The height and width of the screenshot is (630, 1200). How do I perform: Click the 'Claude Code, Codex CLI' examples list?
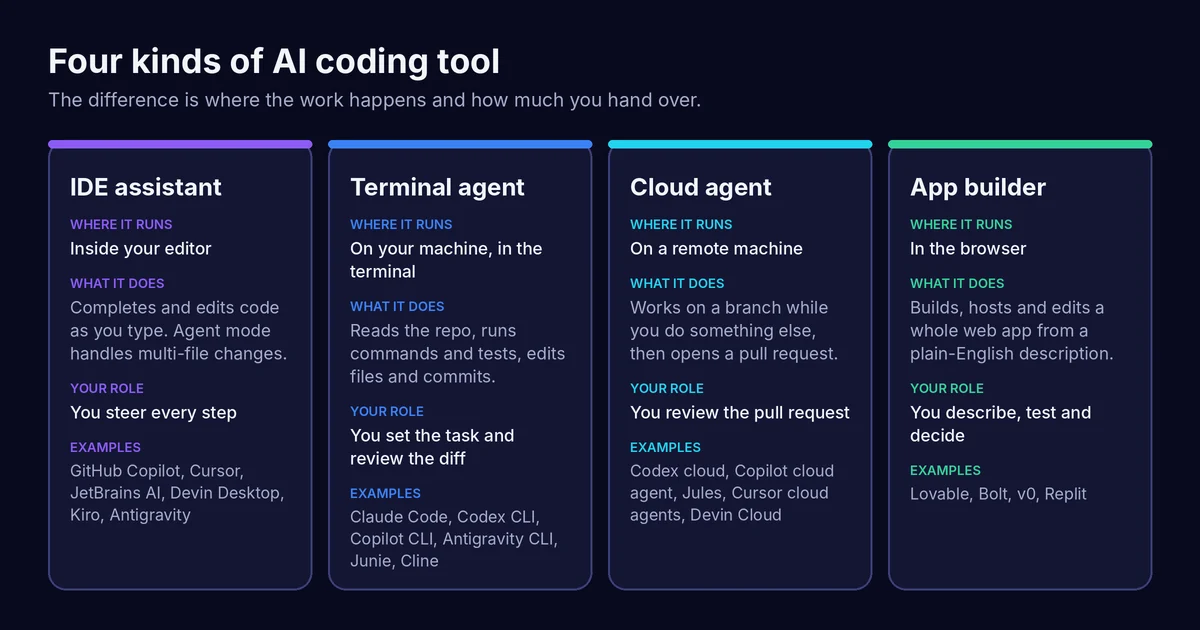(x=454, y=539)
